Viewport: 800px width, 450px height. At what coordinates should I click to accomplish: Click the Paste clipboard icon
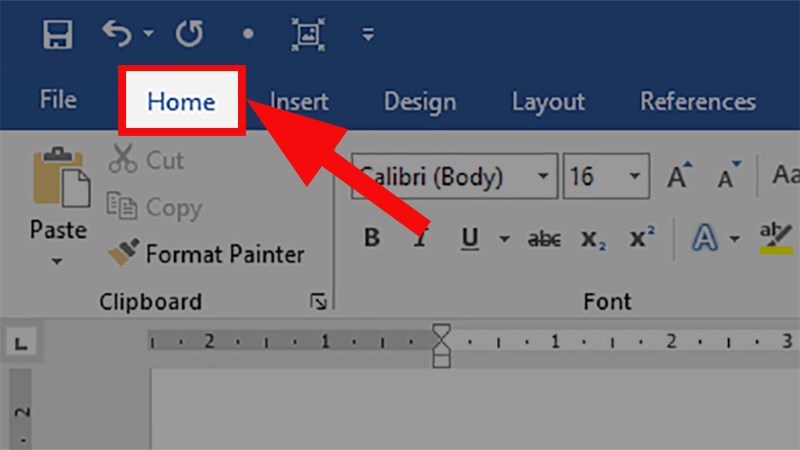point(56,178)
